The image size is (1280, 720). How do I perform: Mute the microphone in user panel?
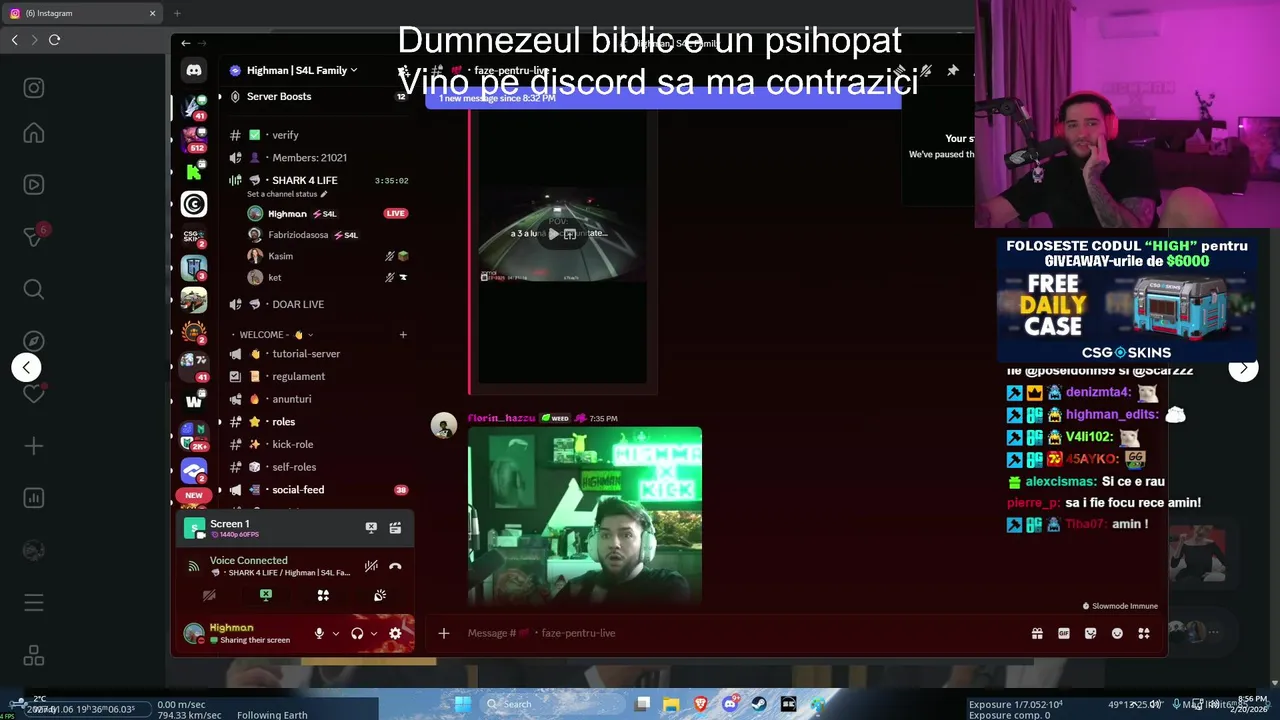(x=319, y=633)
